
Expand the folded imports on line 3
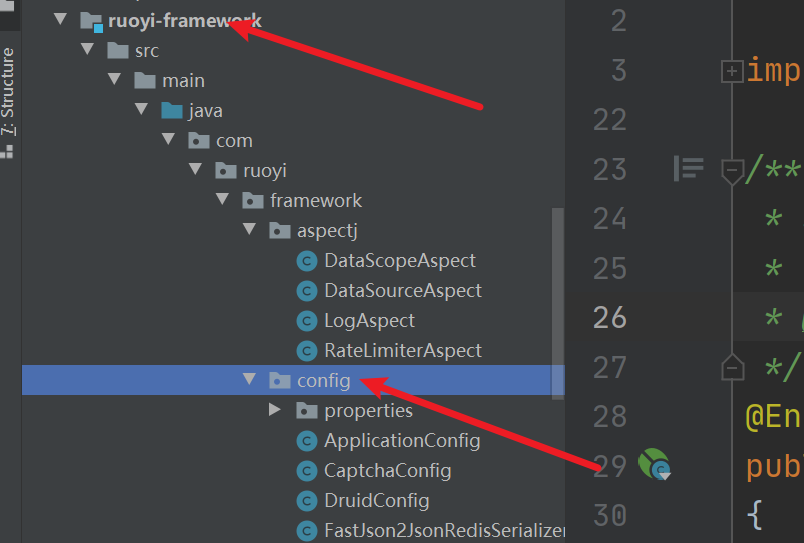(x=732, y=71)
